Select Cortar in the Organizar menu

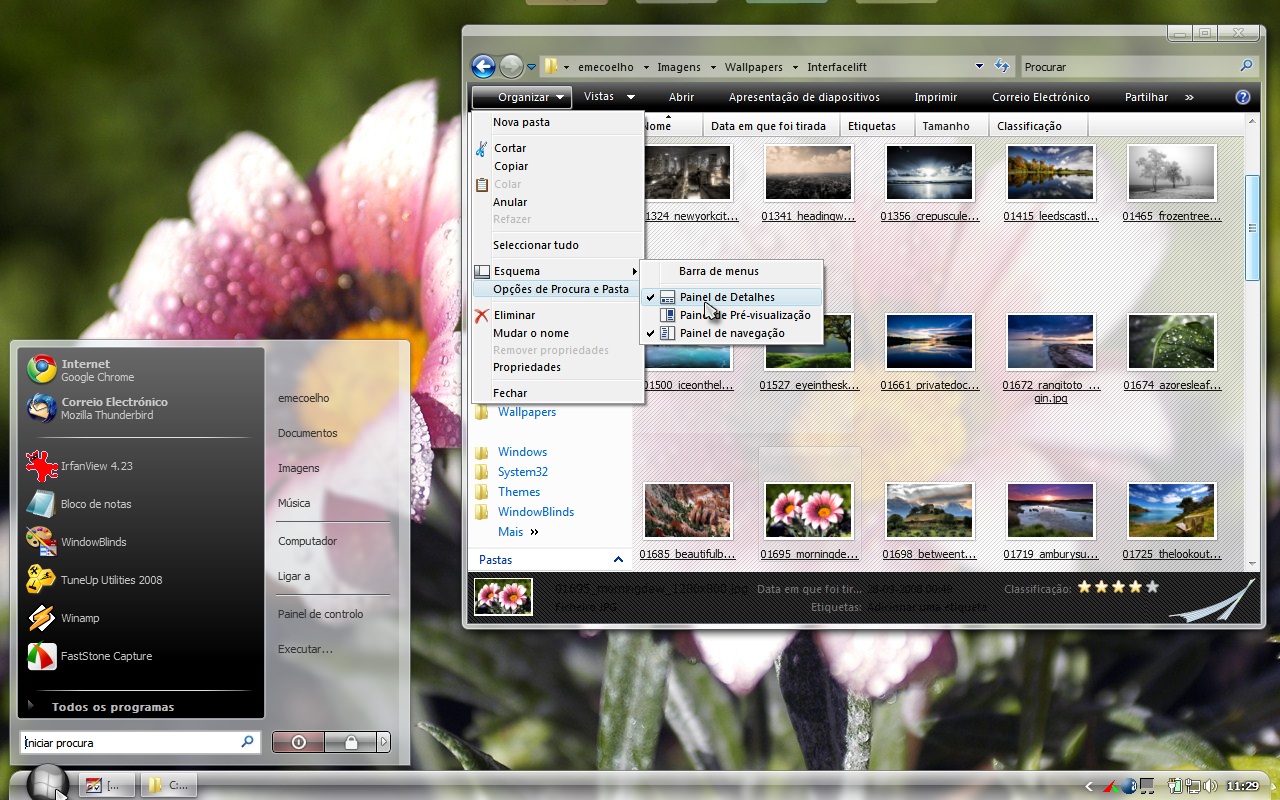click(557, 148)
